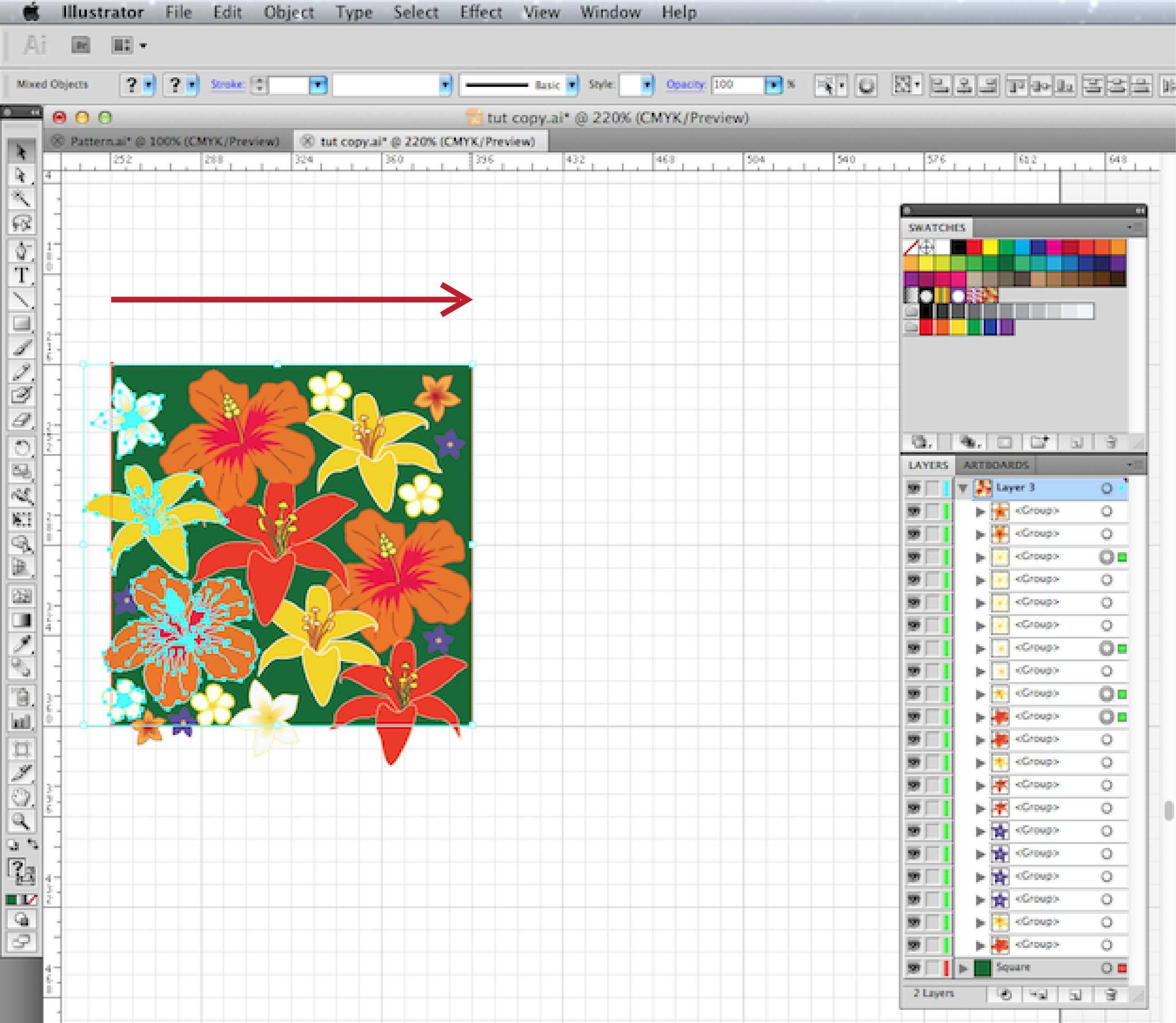Hide the topmost Group in Layer 3
Screen dimensions: 1176x1023
point(915,511)
